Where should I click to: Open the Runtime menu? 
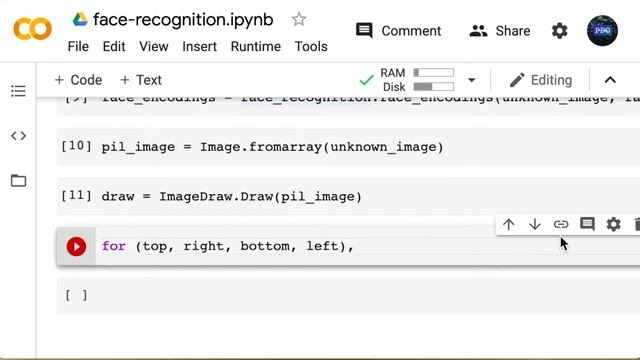point(256,47)
